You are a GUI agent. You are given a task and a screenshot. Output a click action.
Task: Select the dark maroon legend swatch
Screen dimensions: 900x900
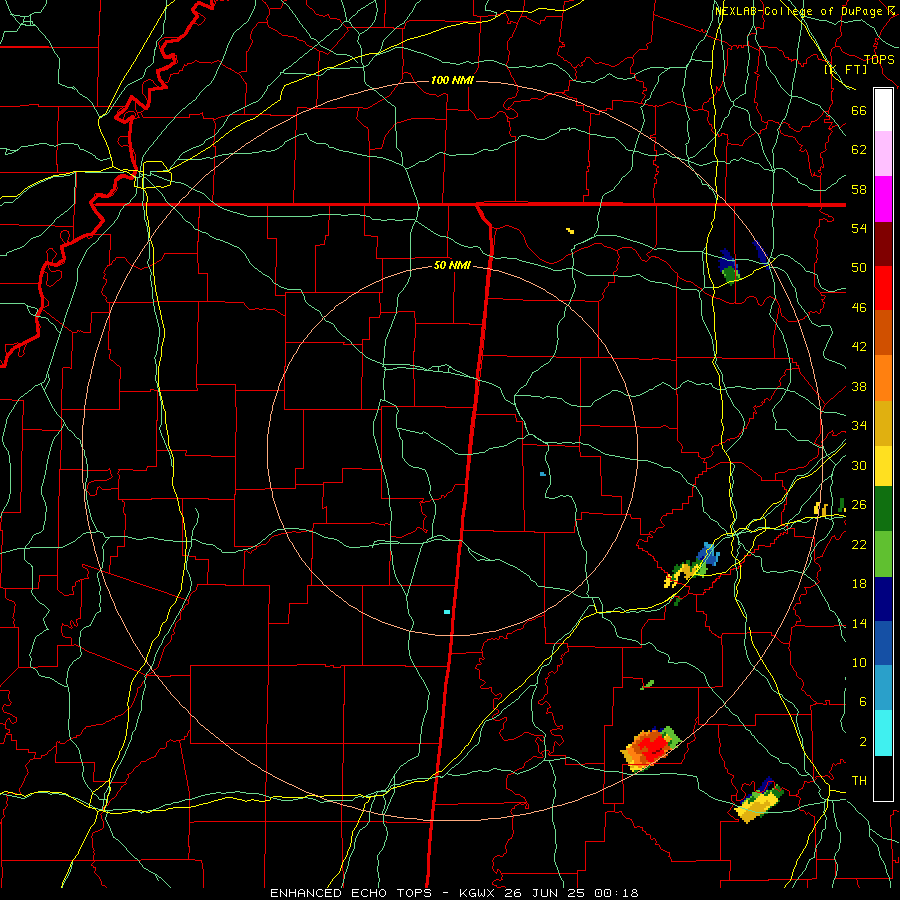click(883, 244)
